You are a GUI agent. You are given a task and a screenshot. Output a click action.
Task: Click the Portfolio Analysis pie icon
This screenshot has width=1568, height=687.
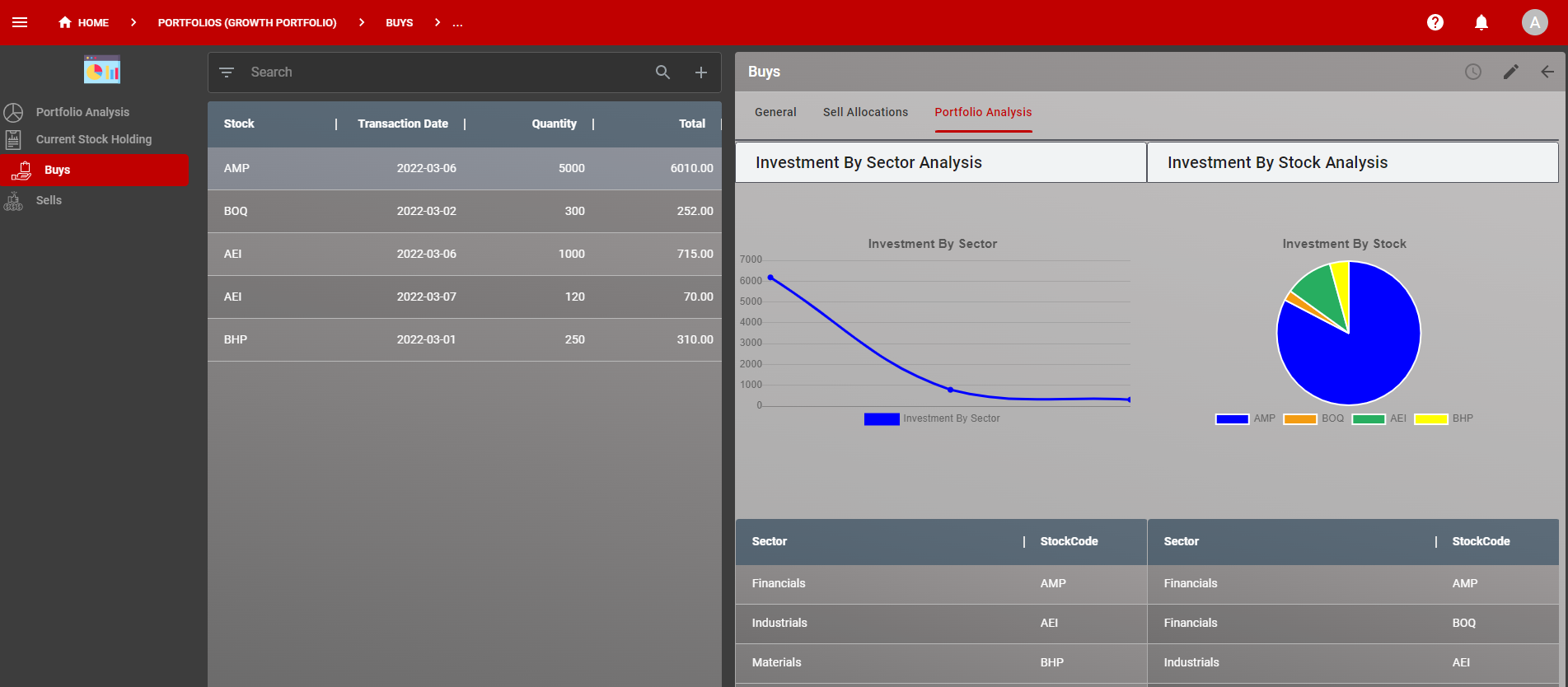tap(13, 112)
